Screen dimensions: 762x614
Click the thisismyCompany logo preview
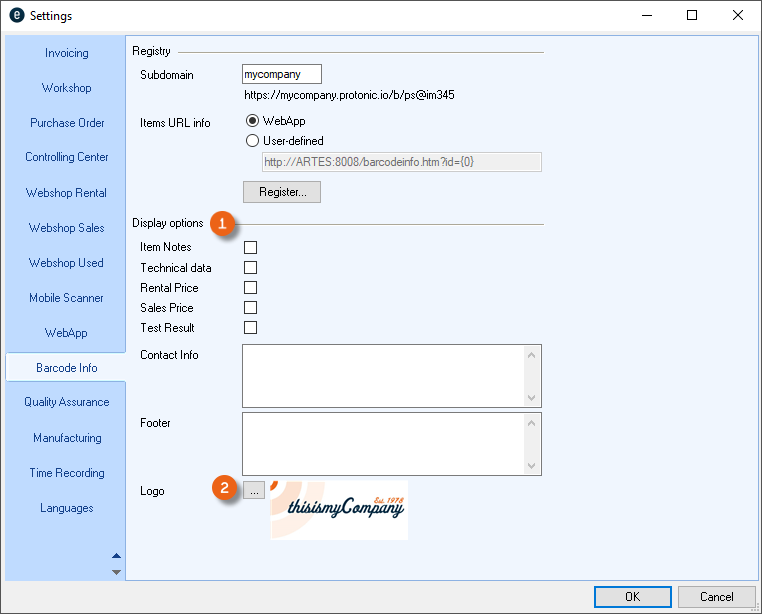coord(338,510)
